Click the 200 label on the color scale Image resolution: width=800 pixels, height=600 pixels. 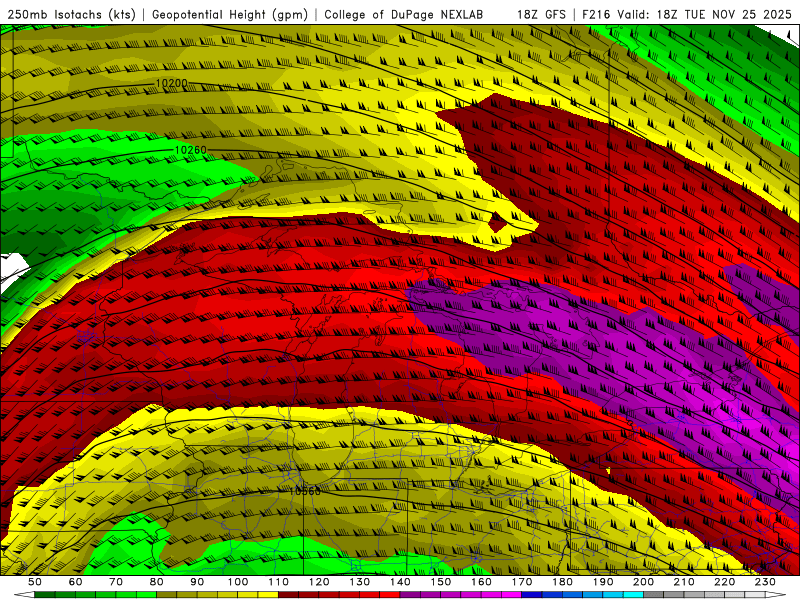tap(643, 582)
